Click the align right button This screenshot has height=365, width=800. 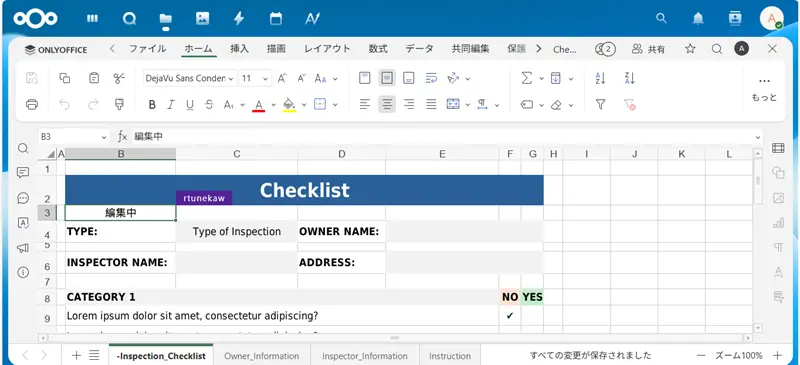(x=408, y=105)
